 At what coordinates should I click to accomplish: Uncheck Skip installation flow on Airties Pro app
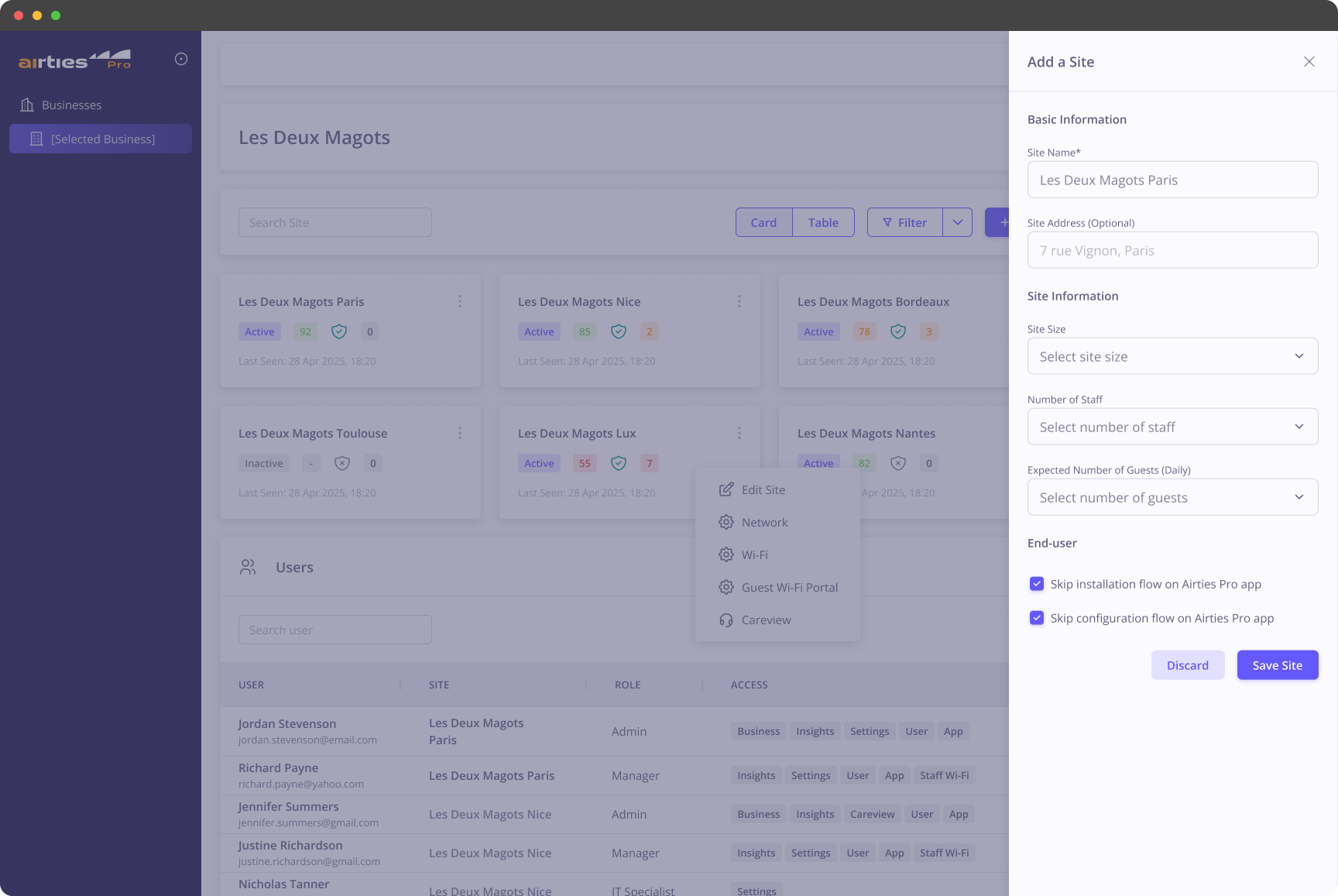pos(1037,584)
